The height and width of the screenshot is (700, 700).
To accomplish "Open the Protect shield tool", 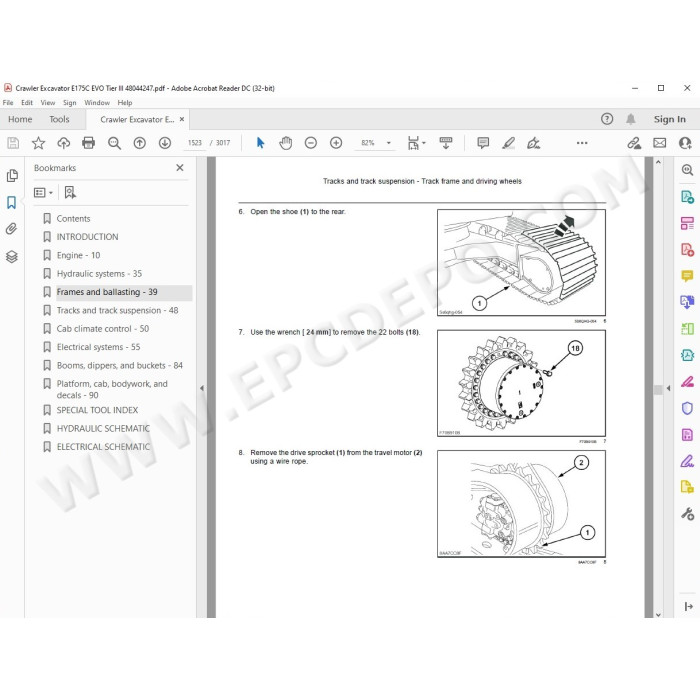I will point(687,408).
